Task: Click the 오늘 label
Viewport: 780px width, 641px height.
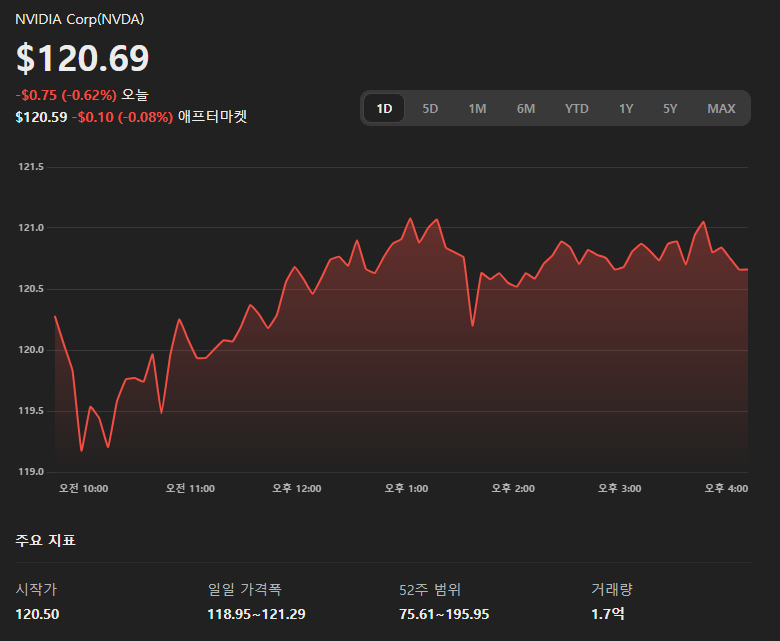Action: coord(135,94)
